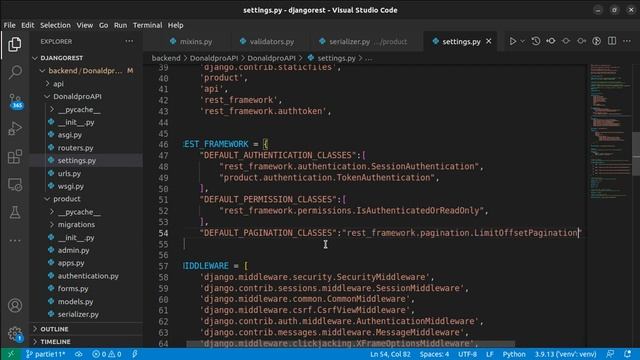Viewport: 640px width, 360px height.
Task: Open the View menu
Action: click(x=85, y=25)
